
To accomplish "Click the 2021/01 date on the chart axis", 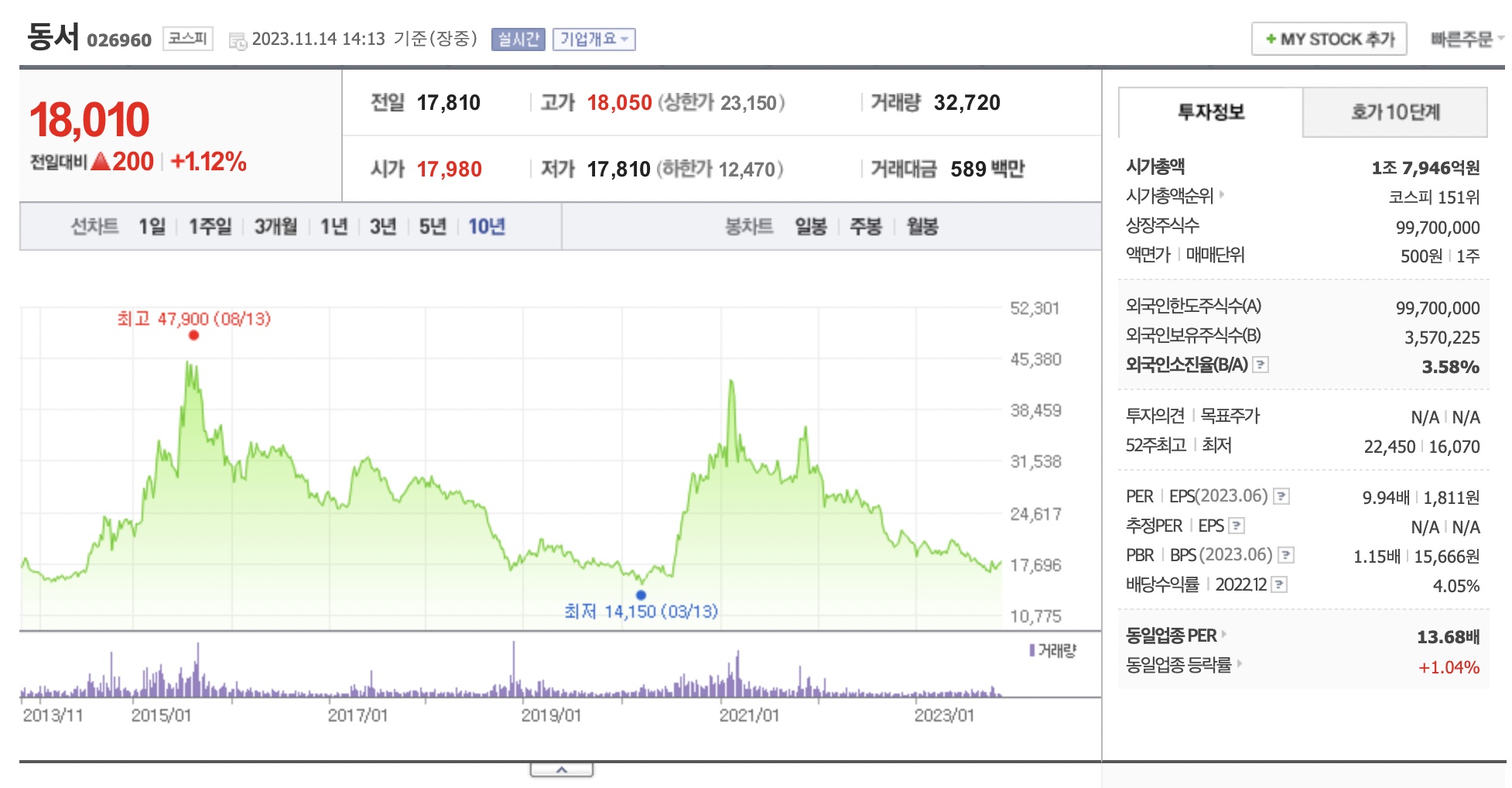I will point(749,715).
